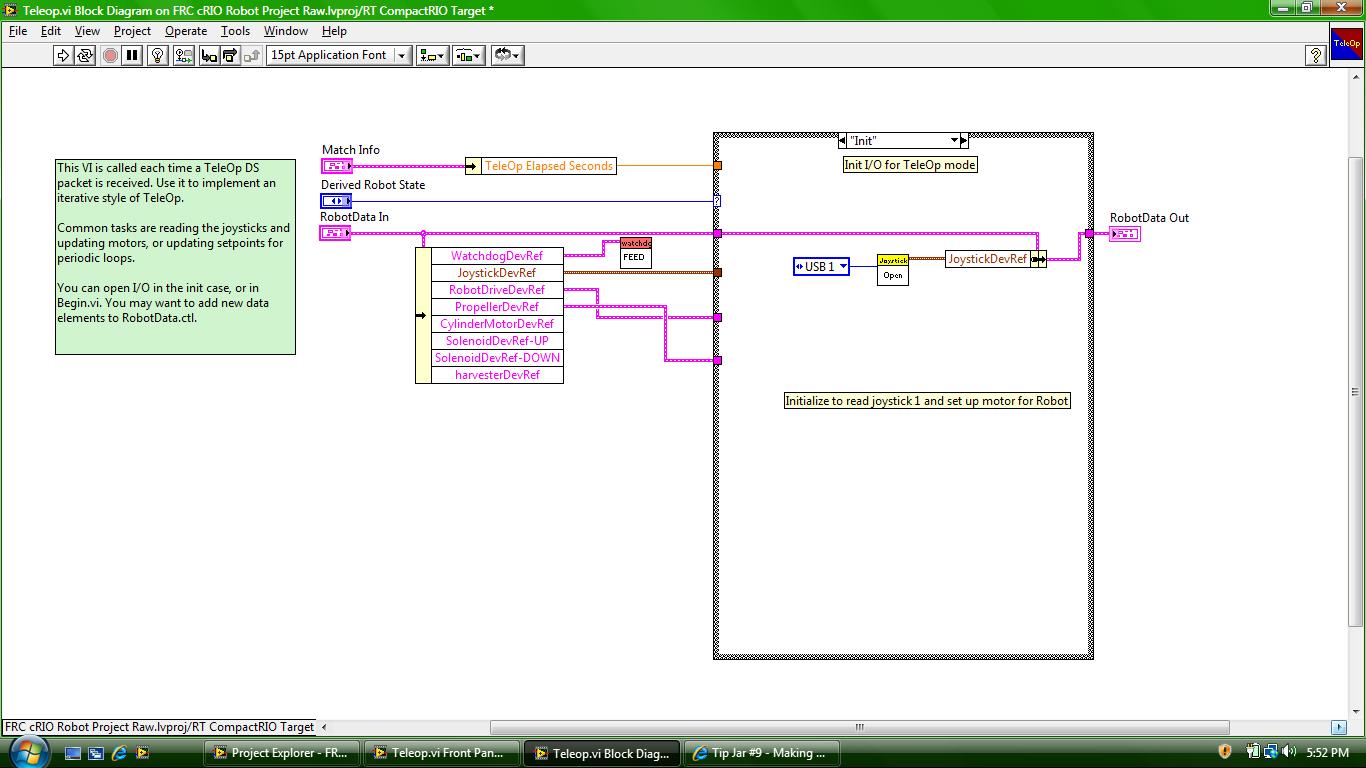
Task: Click the Initialize to read joystick 1 comment
Action: click(927, 401)
